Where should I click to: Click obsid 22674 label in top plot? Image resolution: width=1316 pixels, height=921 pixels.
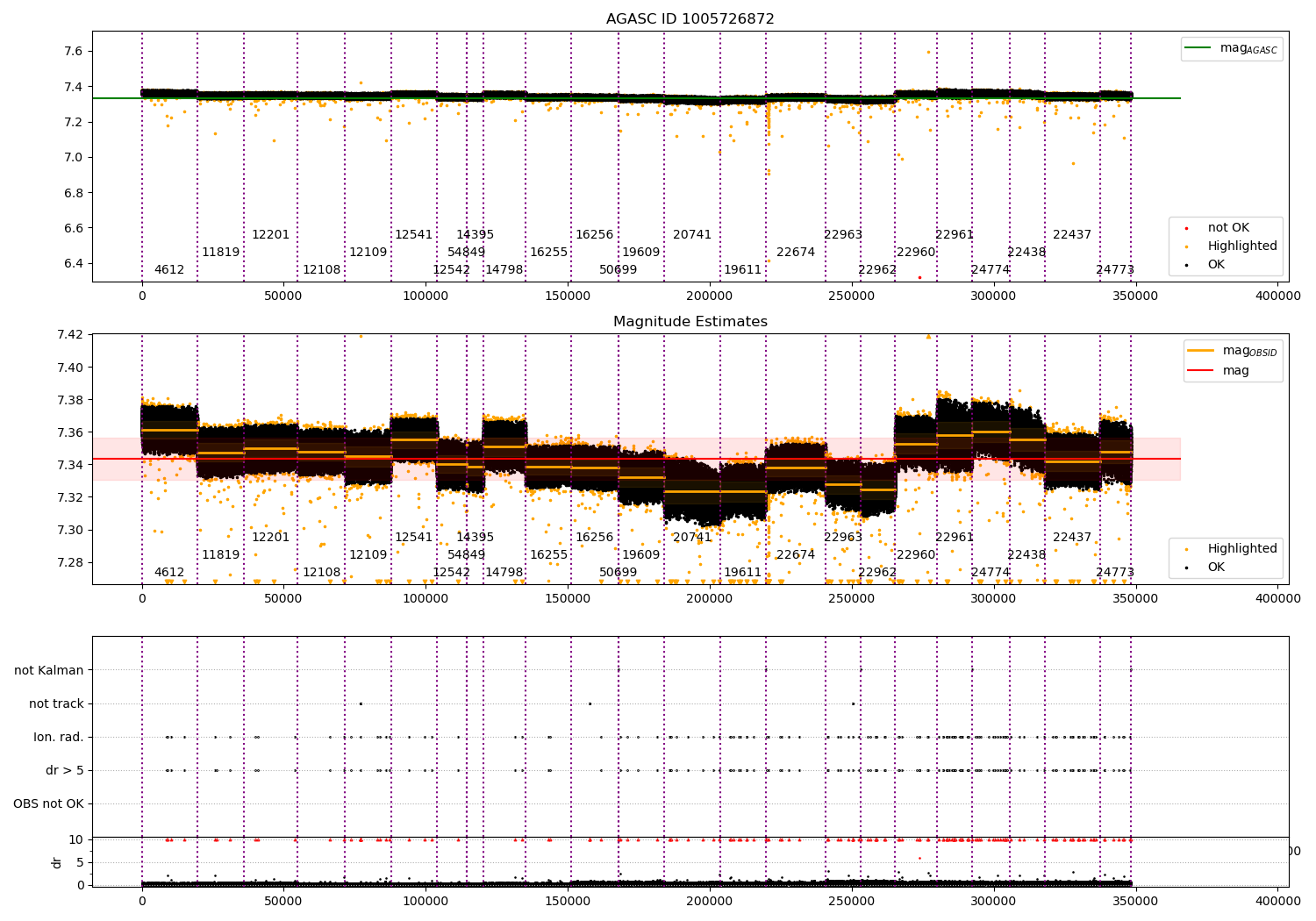796,253
